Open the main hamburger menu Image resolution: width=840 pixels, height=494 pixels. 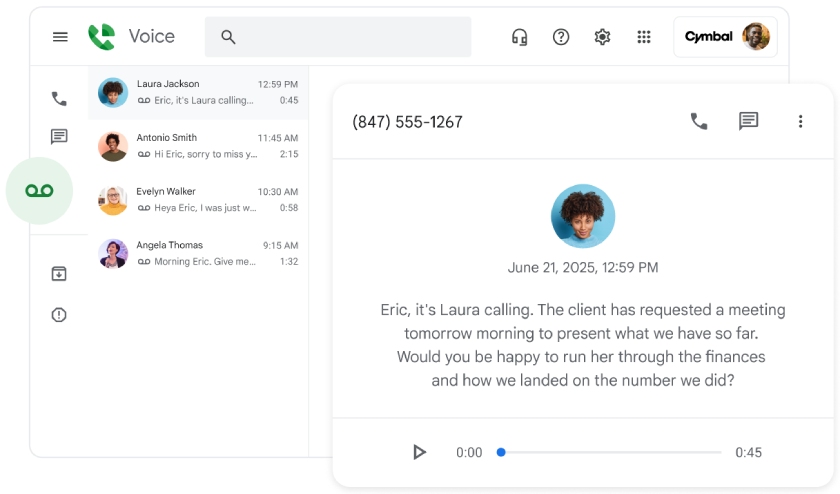pyautogui.click(x=60, y=37)
